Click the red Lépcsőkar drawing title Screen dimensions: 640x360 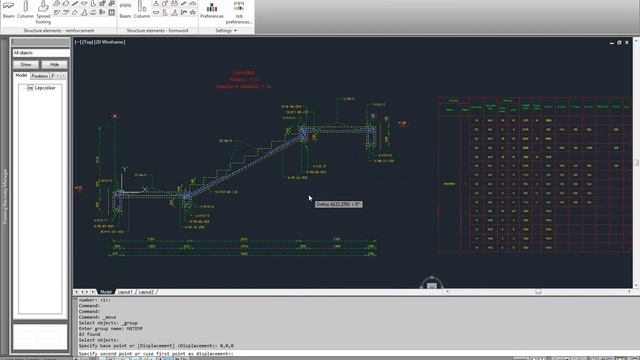point(244,73)
